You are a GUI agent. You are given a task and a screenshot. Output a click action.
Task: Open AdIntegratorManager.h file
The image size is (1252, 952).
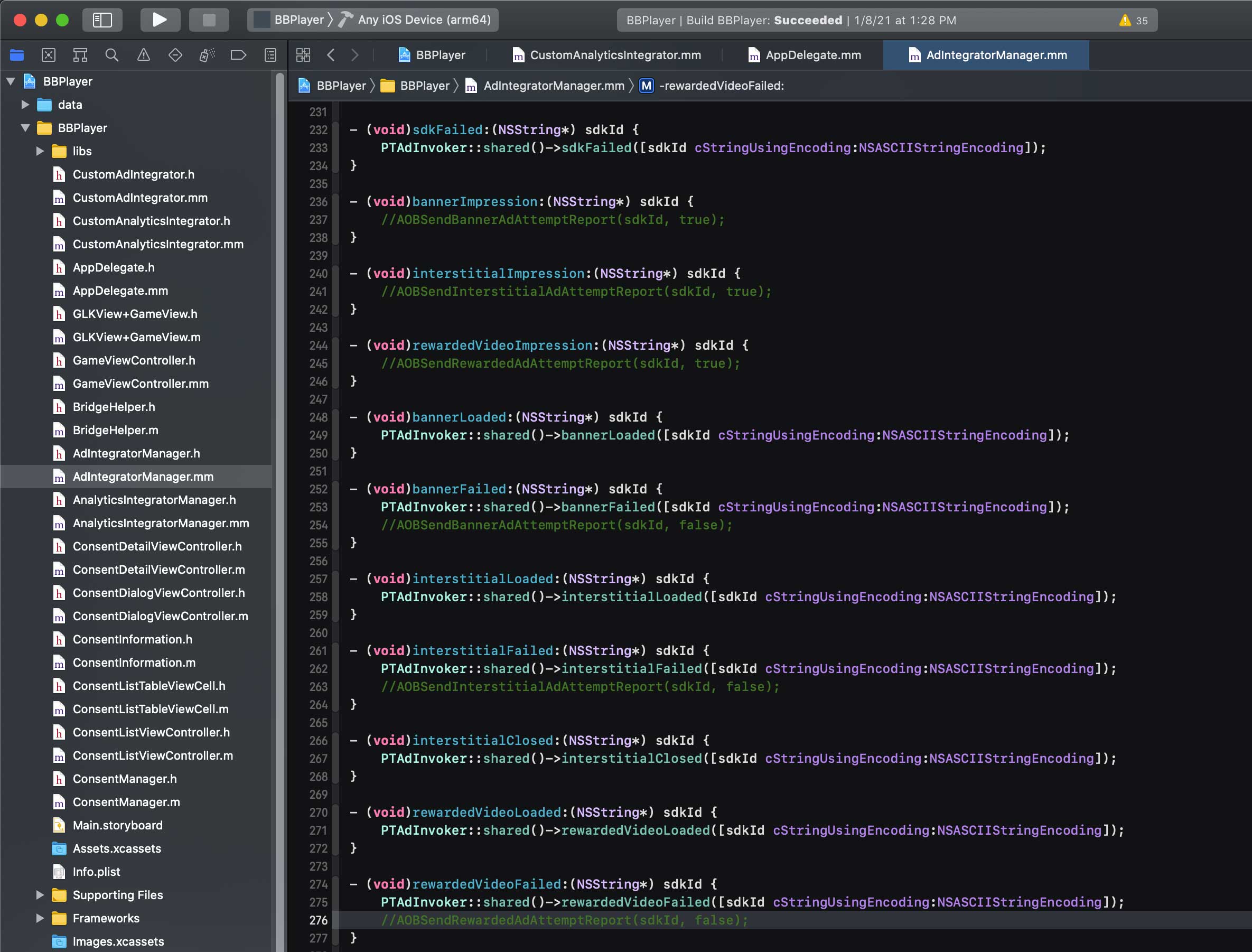[x=136, y=453]
